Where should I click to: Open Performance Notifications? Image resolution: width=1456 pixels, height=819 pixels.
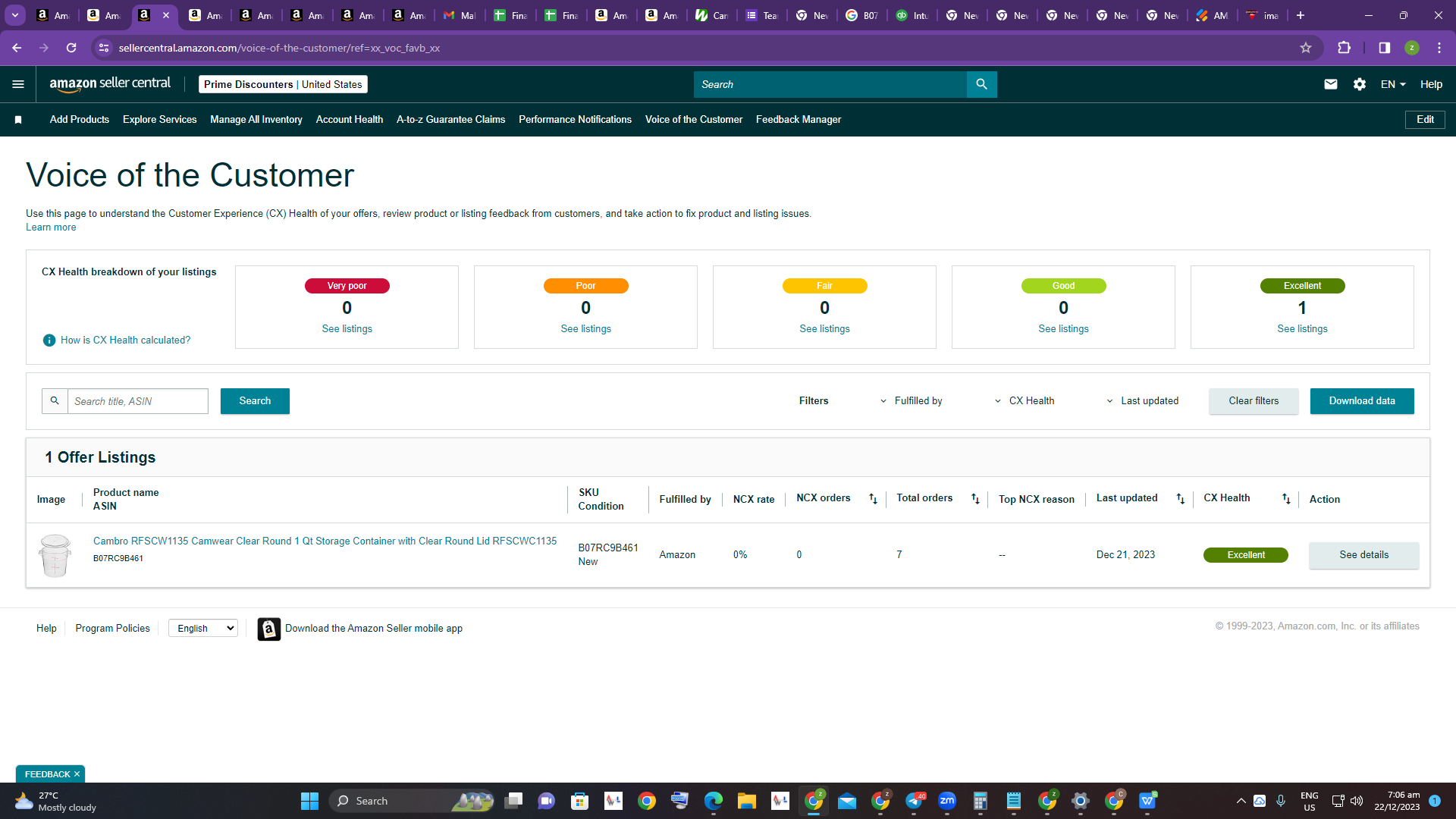tap(575, 120)
